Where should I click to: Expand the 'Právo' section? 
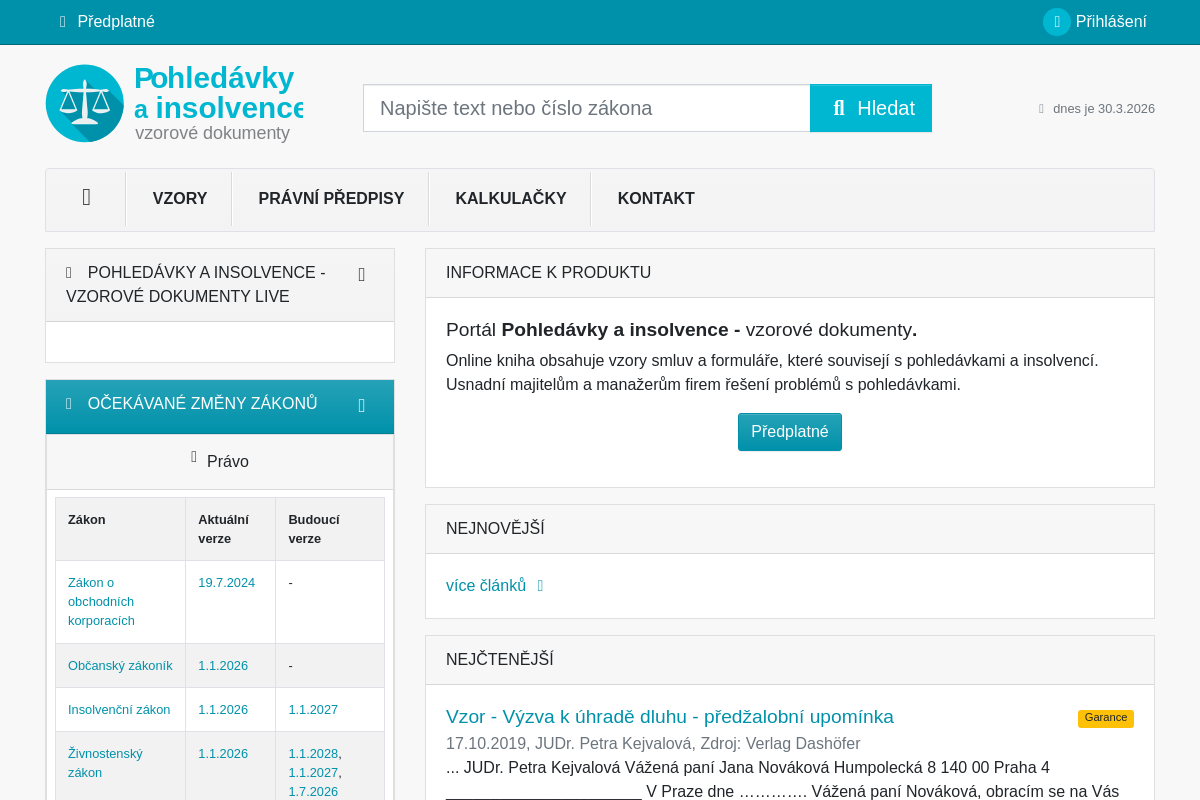point(220,461)
